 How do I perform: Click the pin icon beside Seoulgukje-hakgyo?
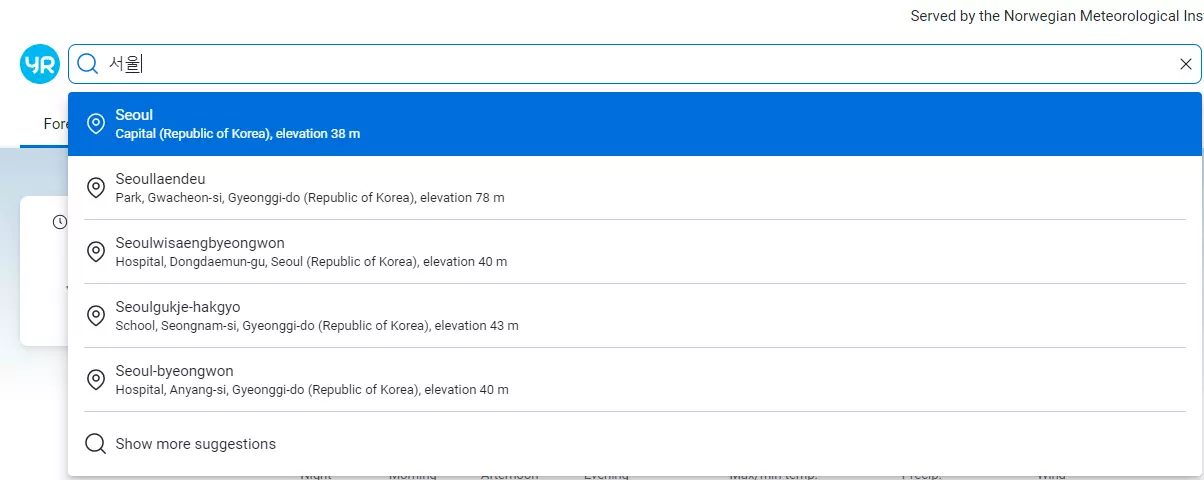click(x=96, y=316)
